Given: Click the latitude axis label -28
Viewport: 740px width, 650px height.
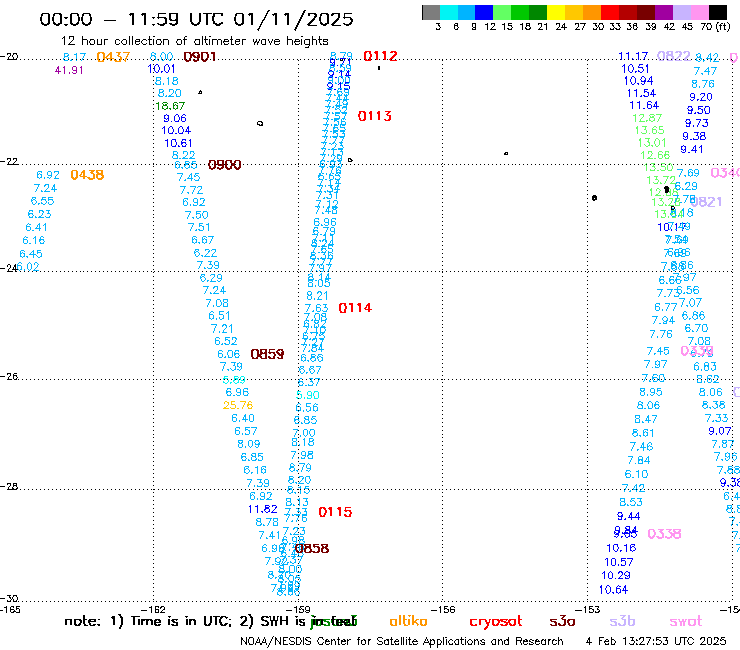Looking at the screenshot, I should (x=9, y=486).
